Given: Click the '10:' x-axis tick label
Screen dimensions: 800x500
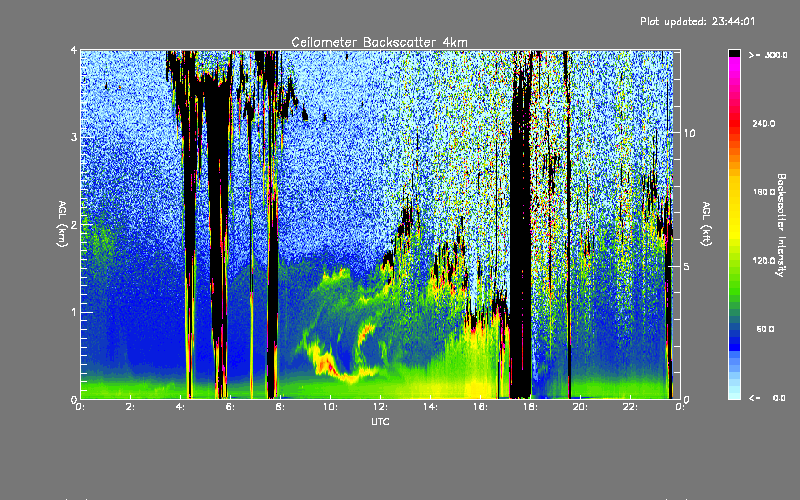Looking at the screenshot, I should [330, 407].
